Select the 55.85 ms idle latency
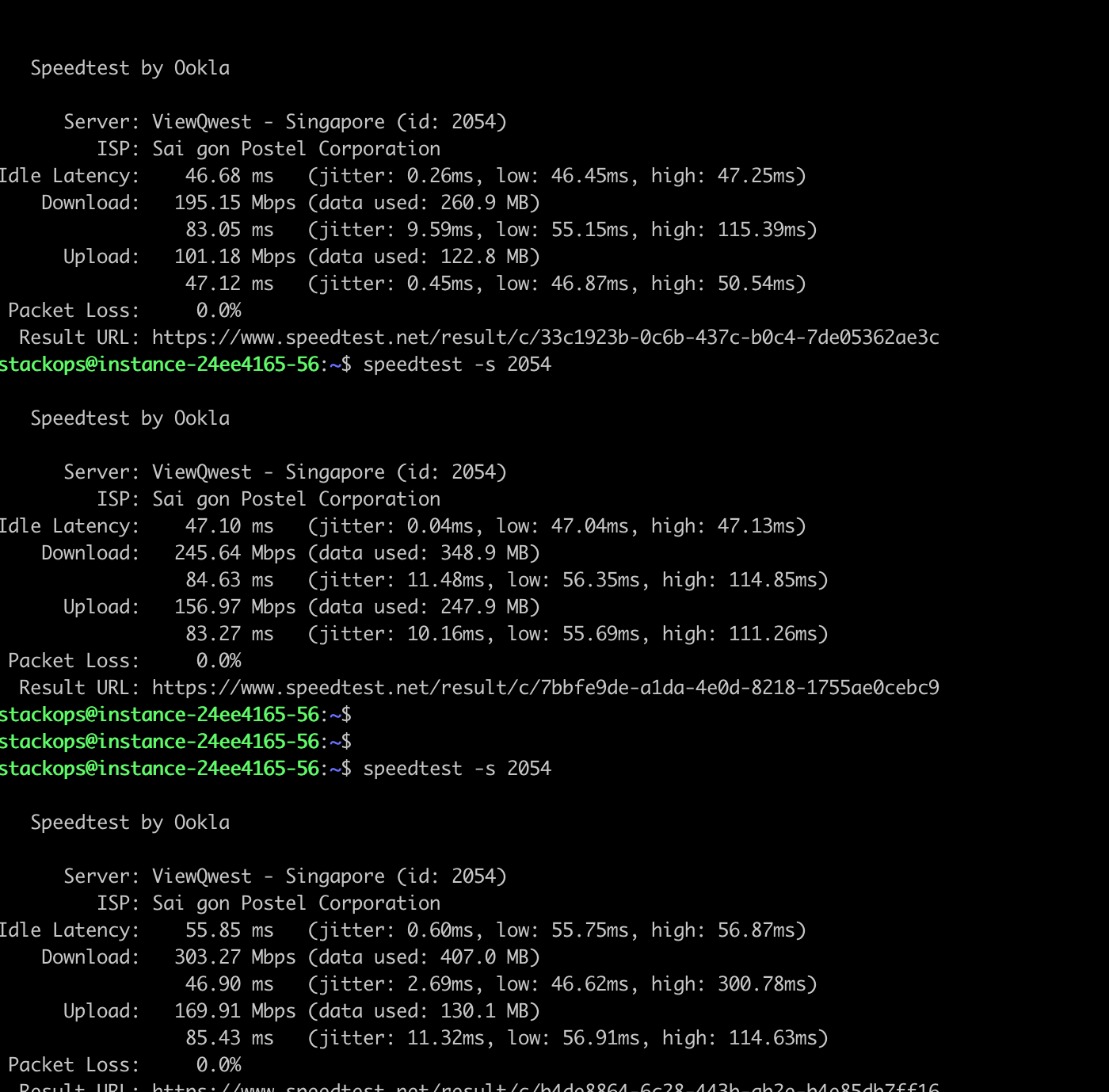1109x1092 pixels. click(x=229, y=930)
